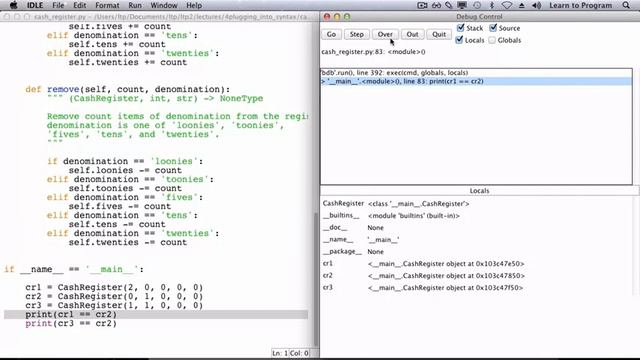
Task: Enable the Globals checkbox
Action: [492, 40]
